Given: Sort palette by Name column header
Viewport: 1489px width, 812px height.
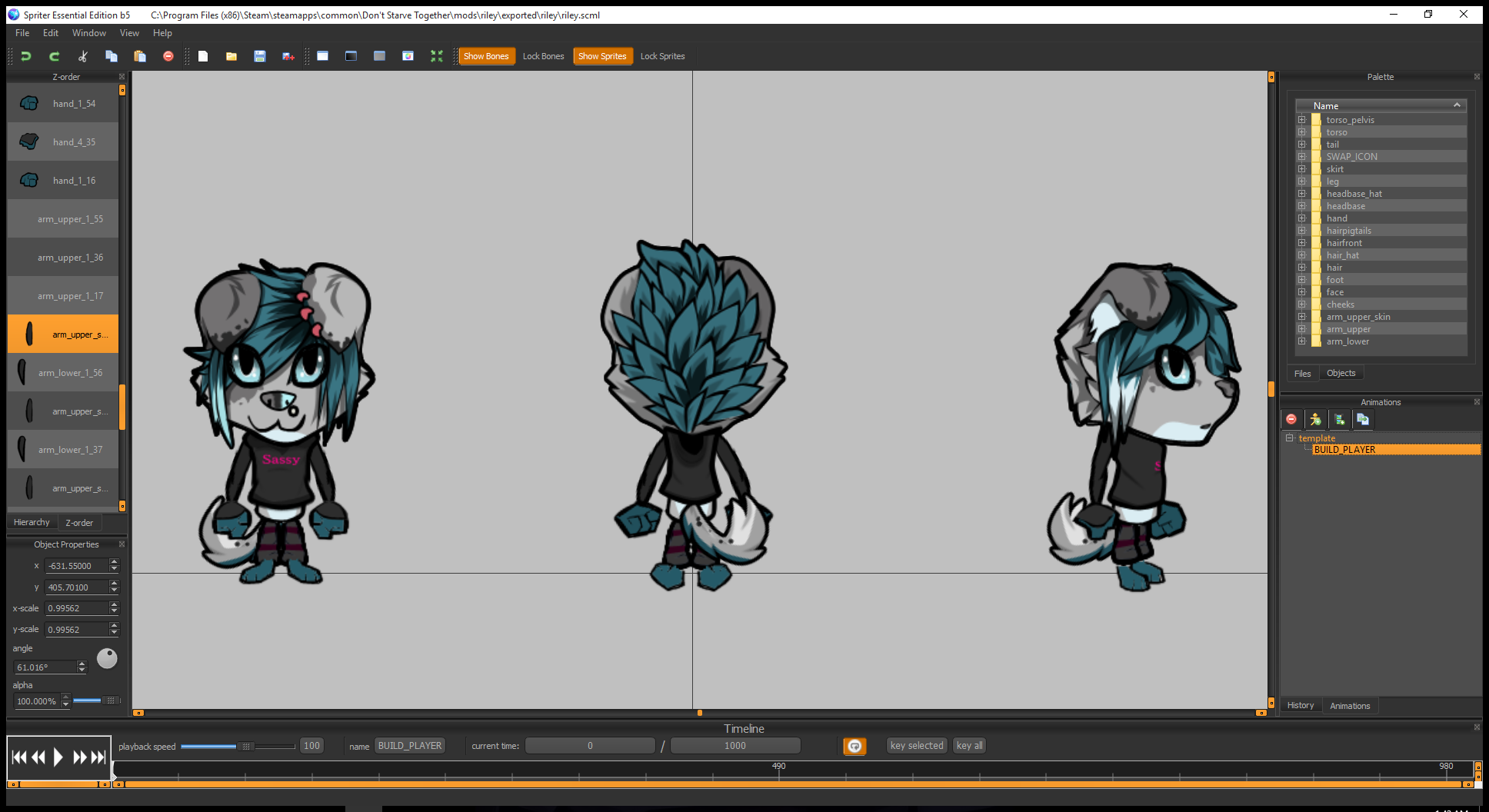Looking at the screenshot, I should click(1381, 106).
